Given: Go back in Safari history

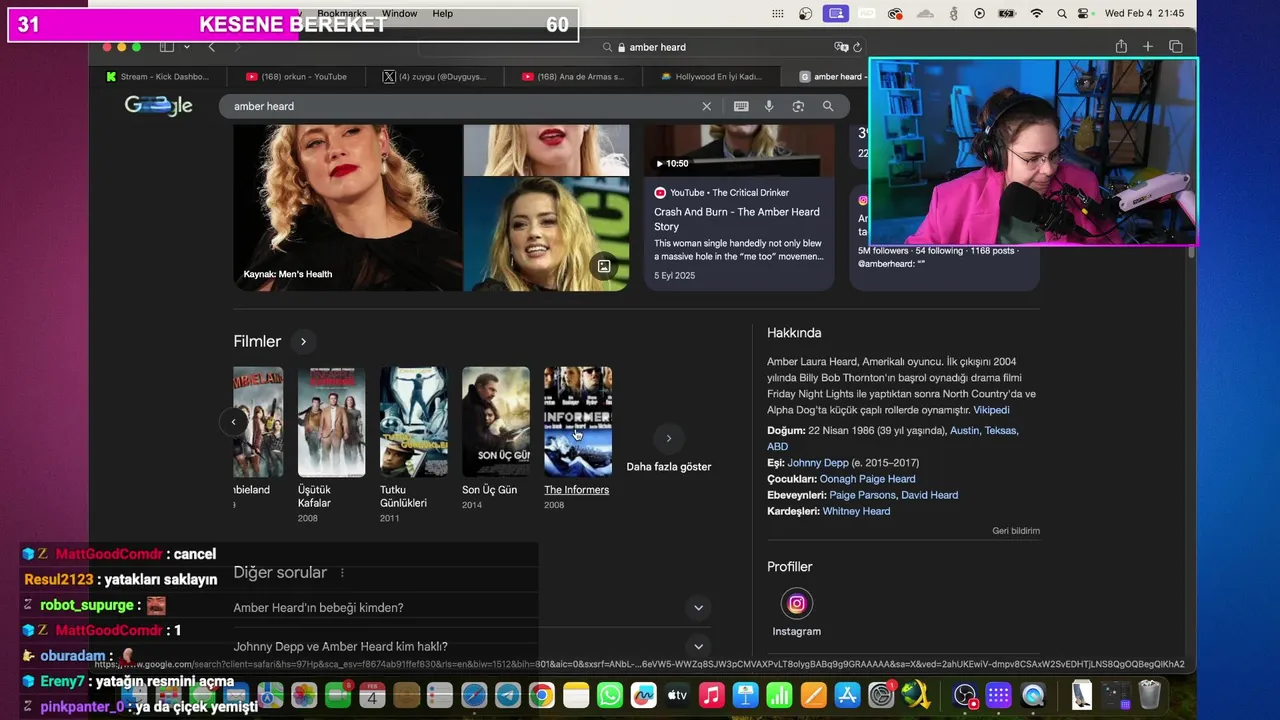Looking at the screenshot, I should (x=211, y=47).
